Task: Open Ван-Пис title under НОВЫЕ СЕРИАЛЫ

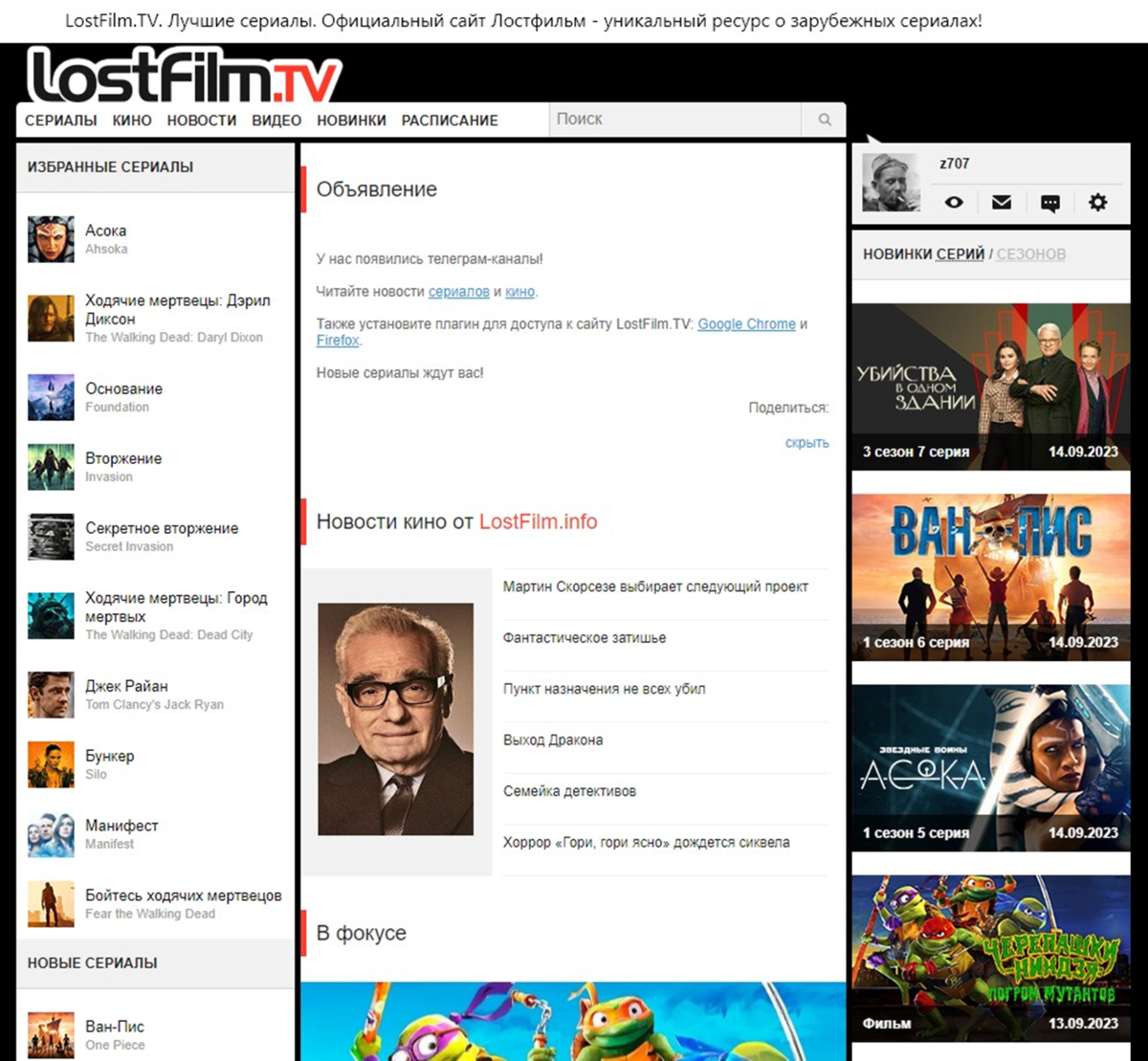Action: pyautogui.click(x=115, y=1027)
